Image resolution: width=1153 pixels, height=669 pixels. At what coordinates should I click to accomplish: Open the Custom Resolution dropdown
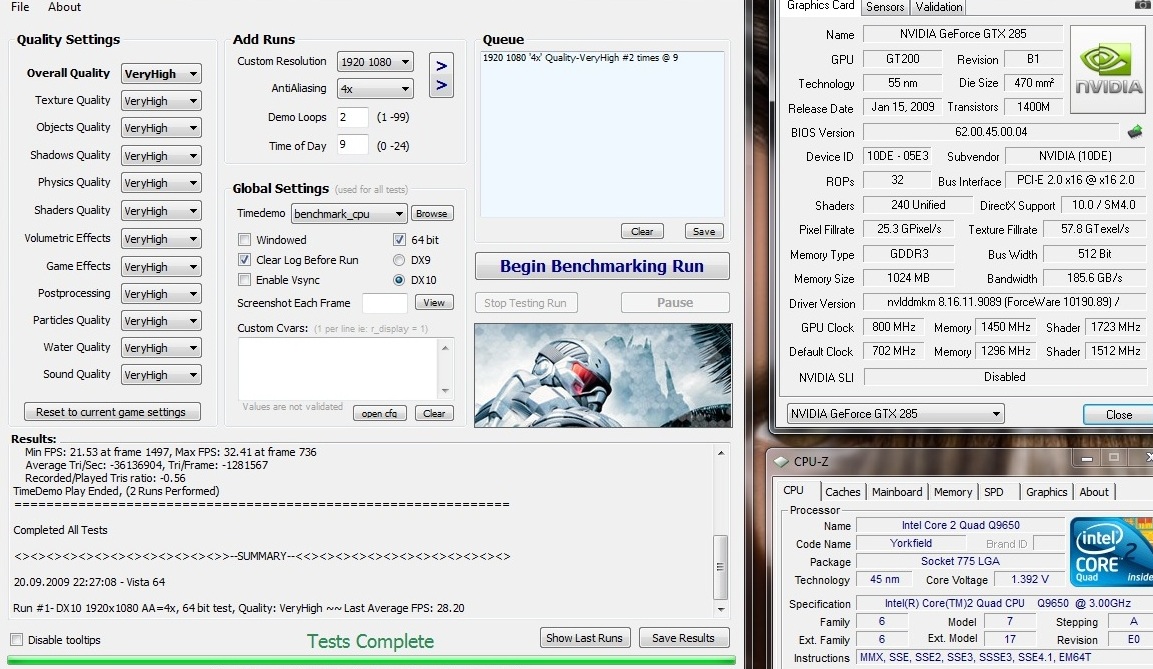point(375,62)
